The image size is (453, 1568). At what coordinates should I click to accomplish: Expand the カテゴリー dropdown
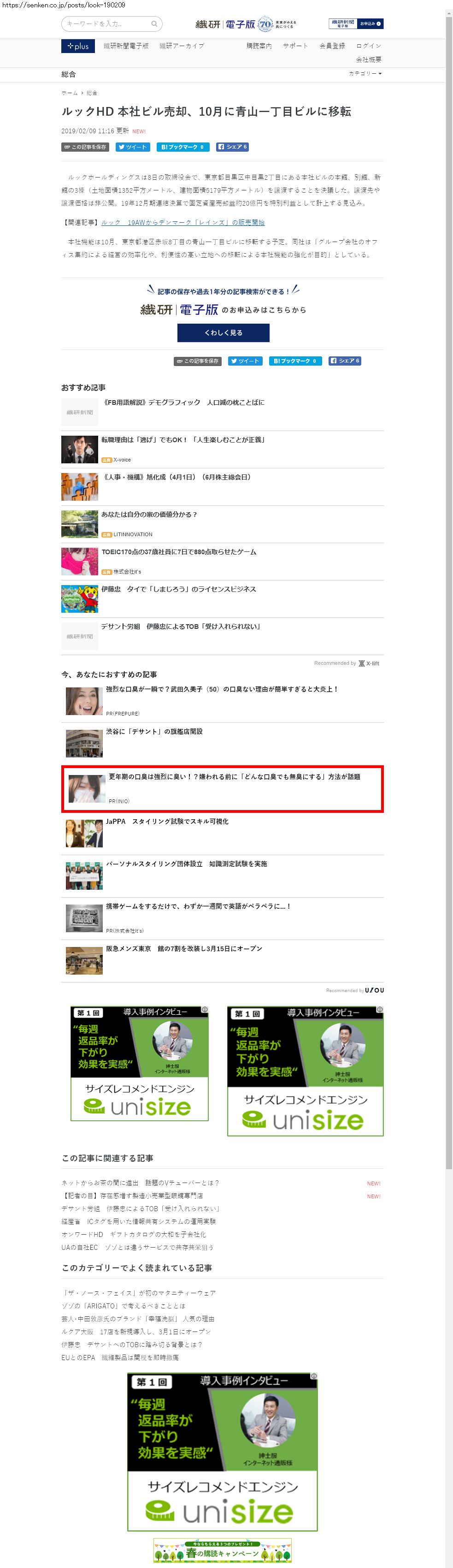[365, 73]
